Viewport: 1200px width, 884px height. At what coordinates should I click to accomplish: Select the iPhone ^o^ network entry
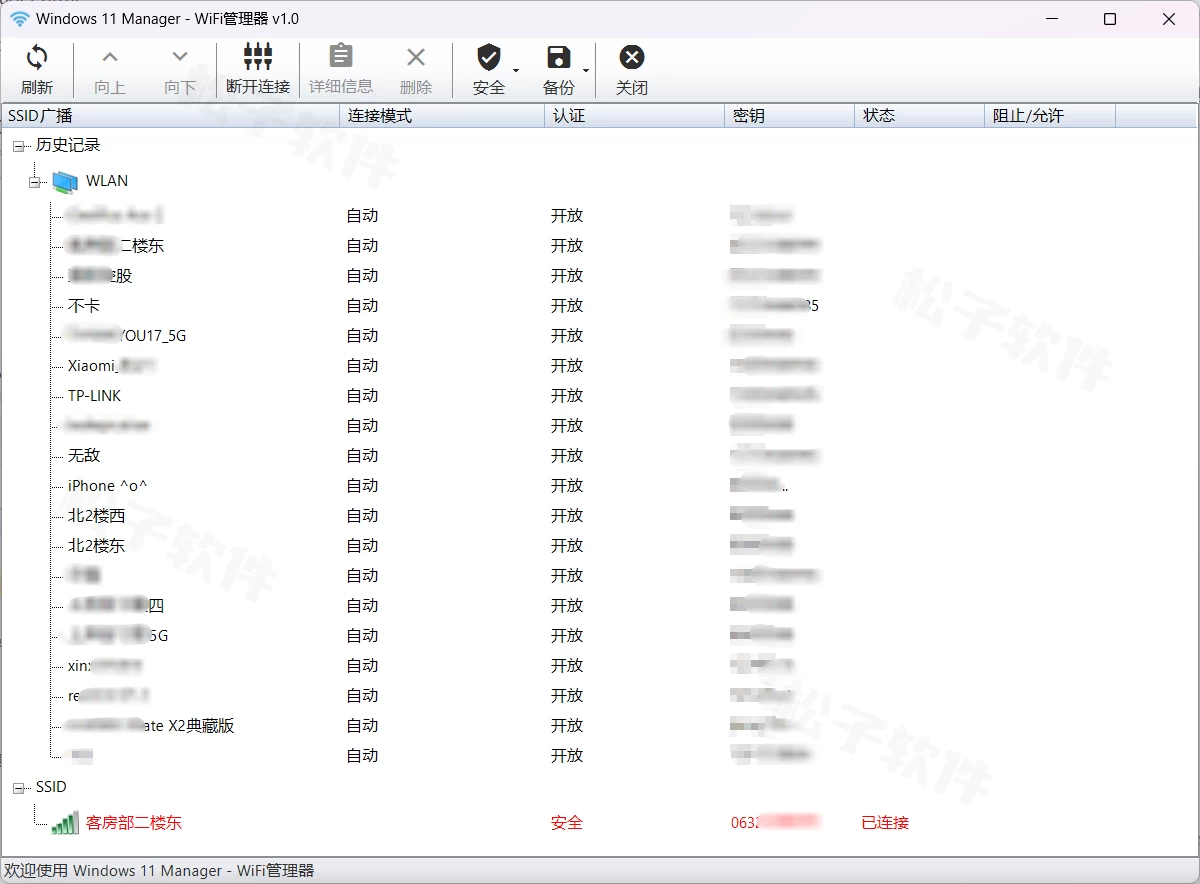[108, 486]
